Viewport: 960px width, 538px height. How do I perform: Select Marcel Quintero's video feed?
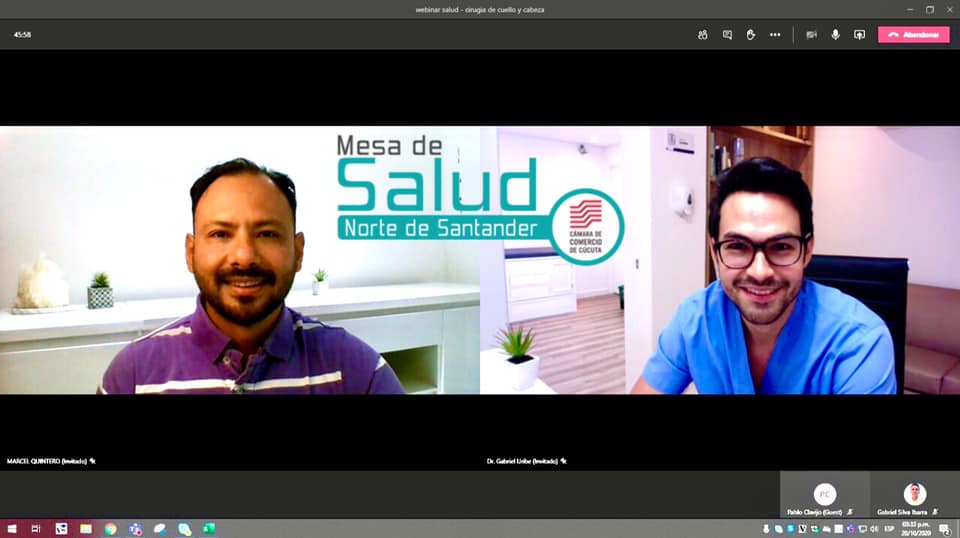pyautogui.click(x=240, y=260)
